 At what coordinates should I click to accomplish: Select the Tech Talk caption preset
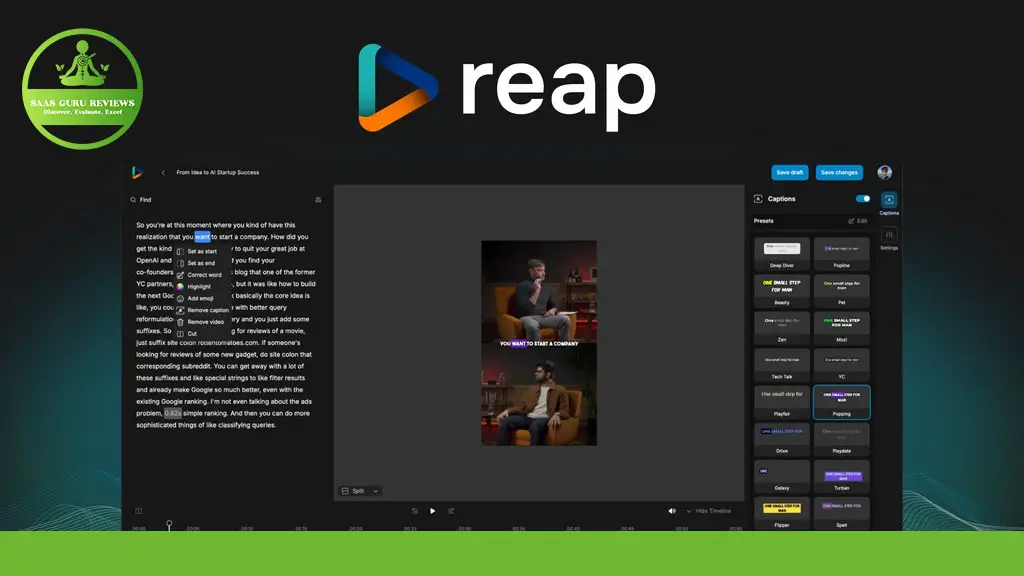pyautogui.click(x=782, y=366)
